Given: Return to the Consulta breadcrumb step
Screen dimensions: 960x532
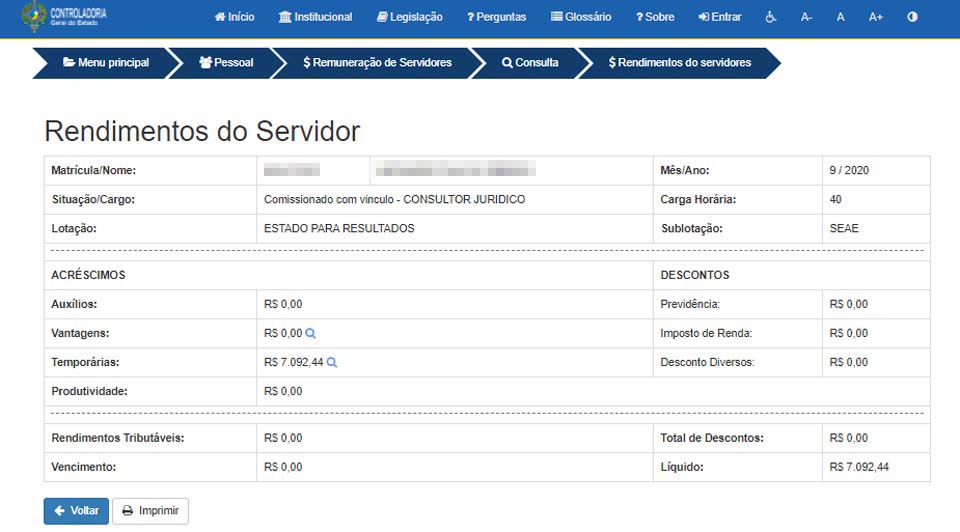Looking at the screenshot, I should coord(530,62).
